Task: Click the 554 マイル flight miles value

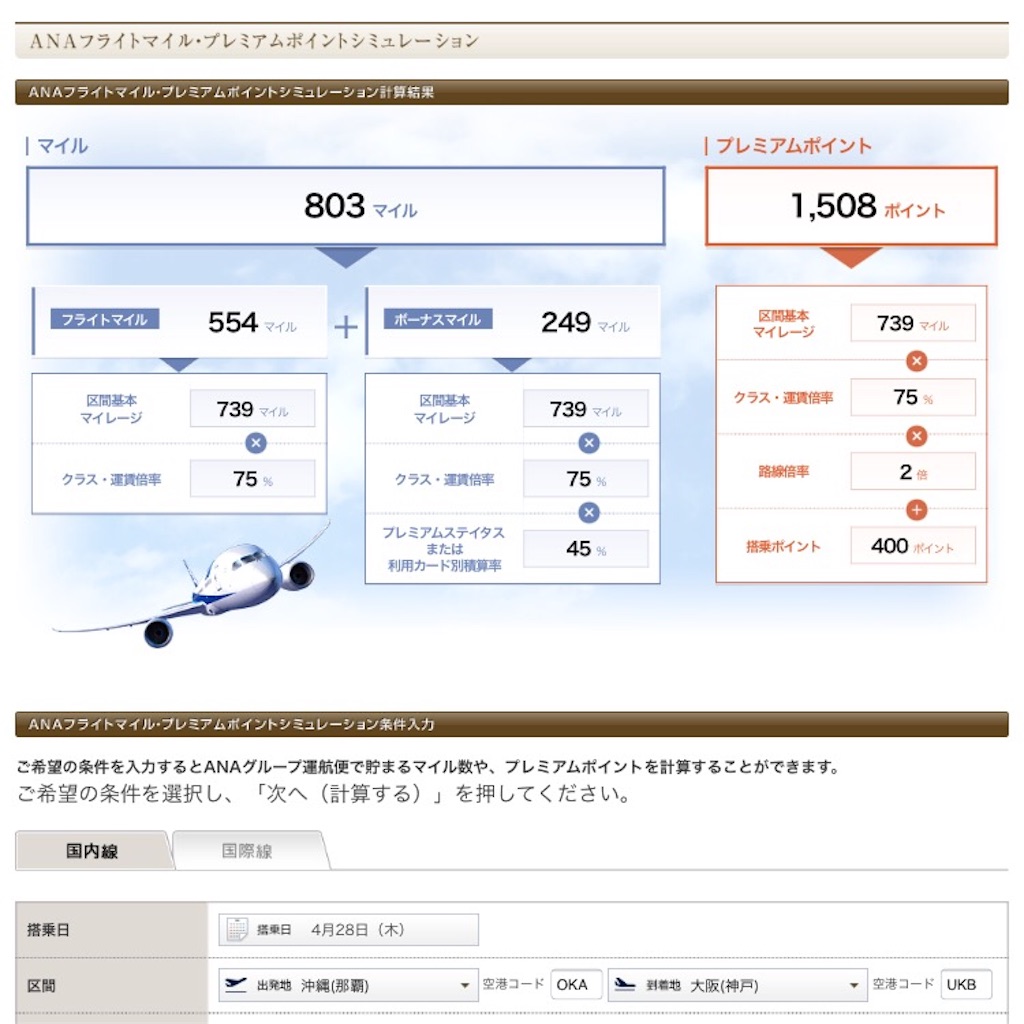Action: pyautogui.click(x=252, y=323)
